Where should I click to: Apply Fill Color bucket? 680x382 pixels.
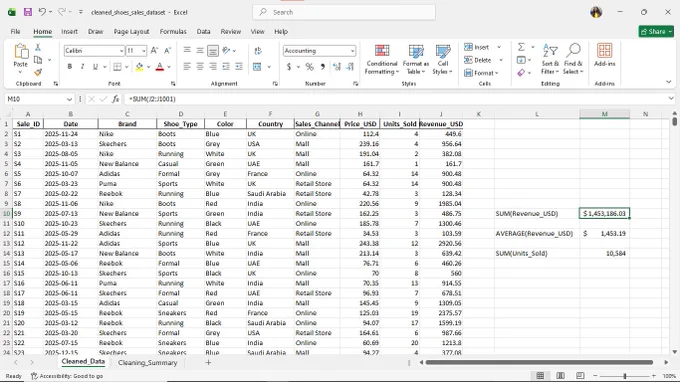(139, 67)
